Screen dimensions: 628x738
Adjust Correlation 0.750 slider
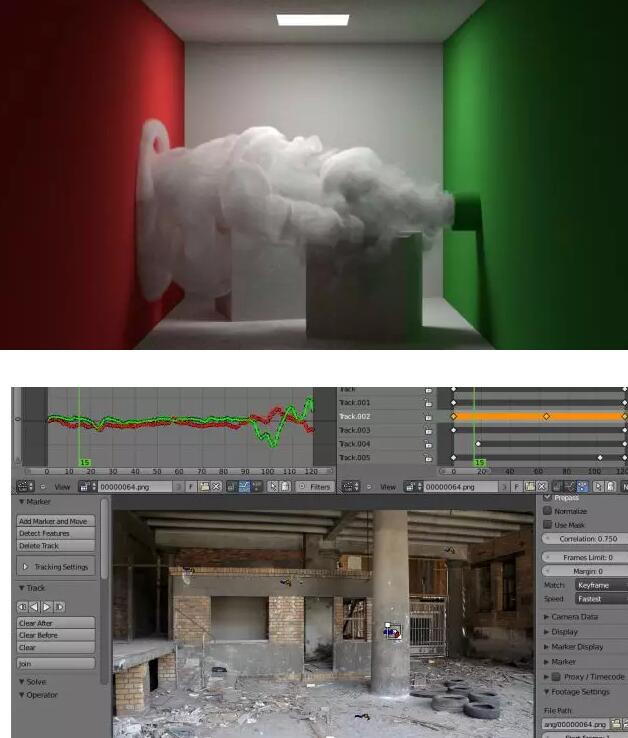[x=585, y=539]
